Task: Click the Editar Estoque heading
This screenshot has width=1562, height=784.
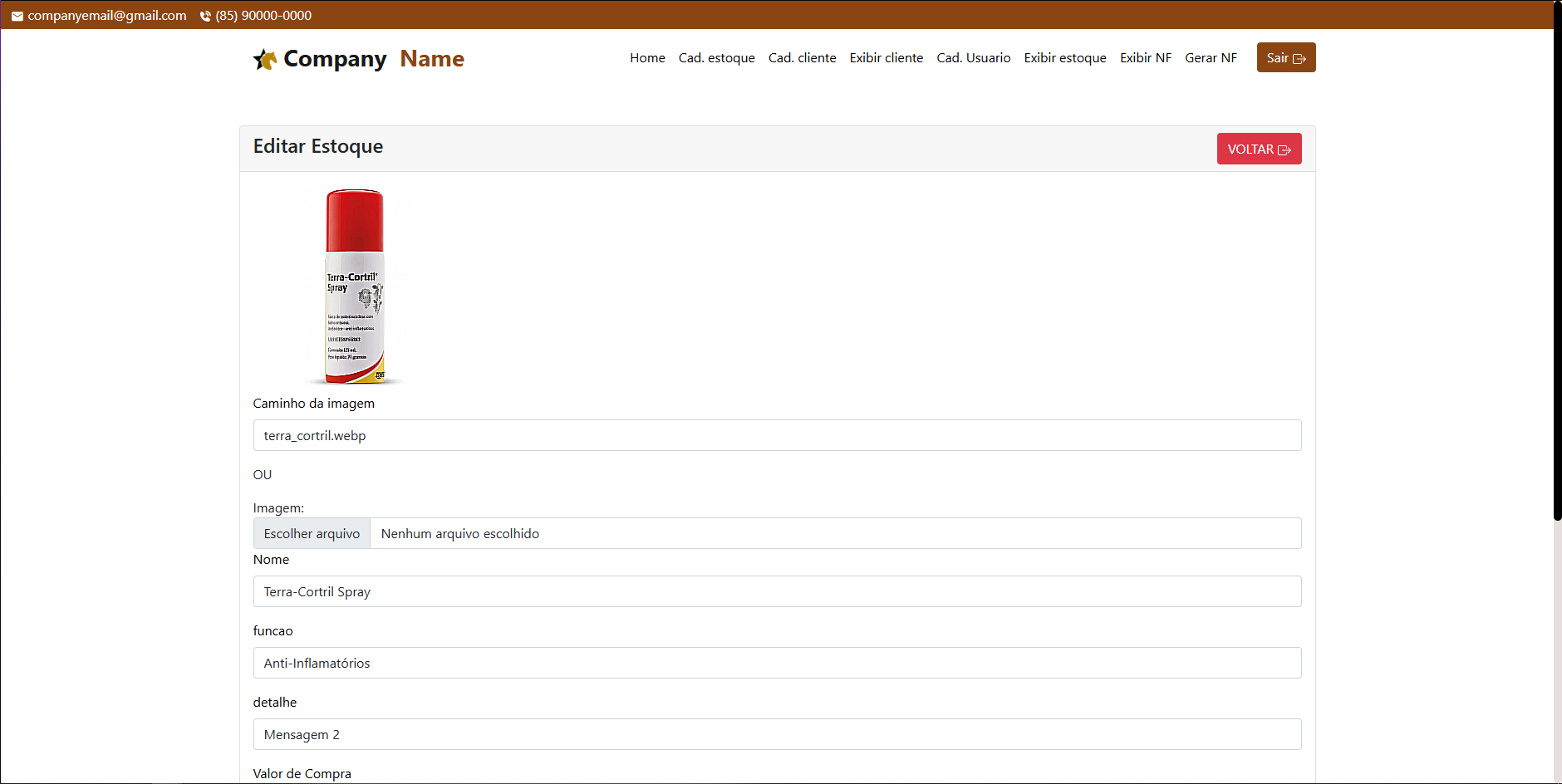Action: click(318, 146)
